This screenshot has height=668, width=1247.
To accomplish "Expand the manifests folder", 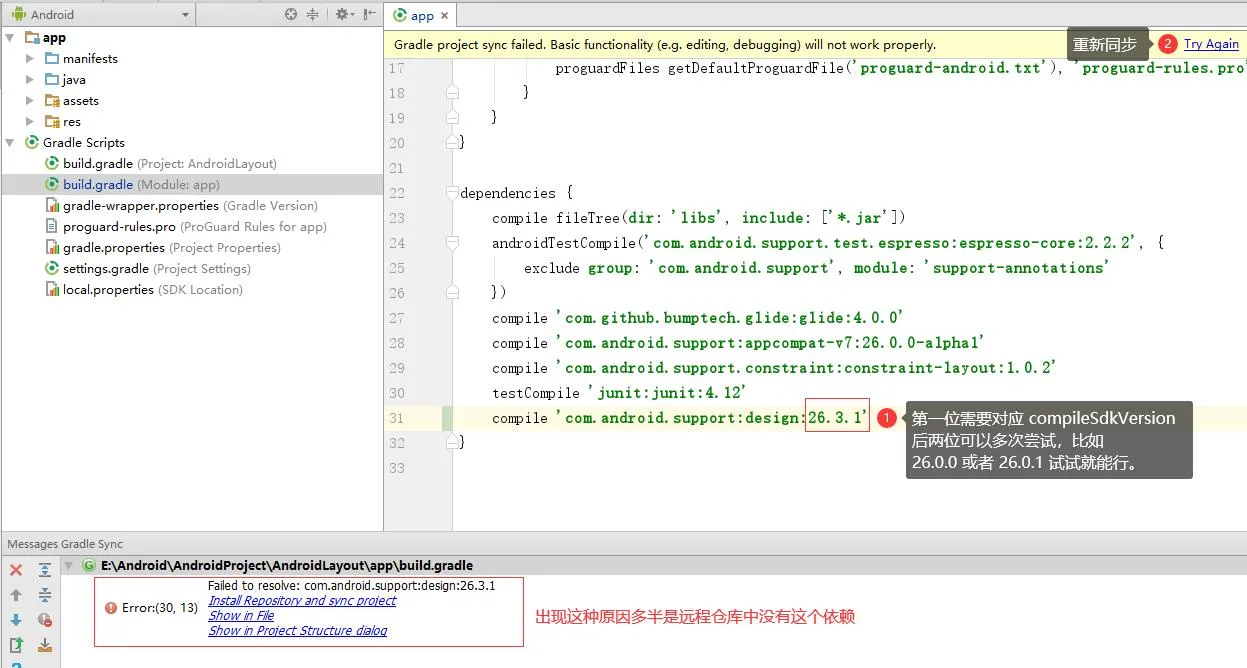I will (30, 59).
